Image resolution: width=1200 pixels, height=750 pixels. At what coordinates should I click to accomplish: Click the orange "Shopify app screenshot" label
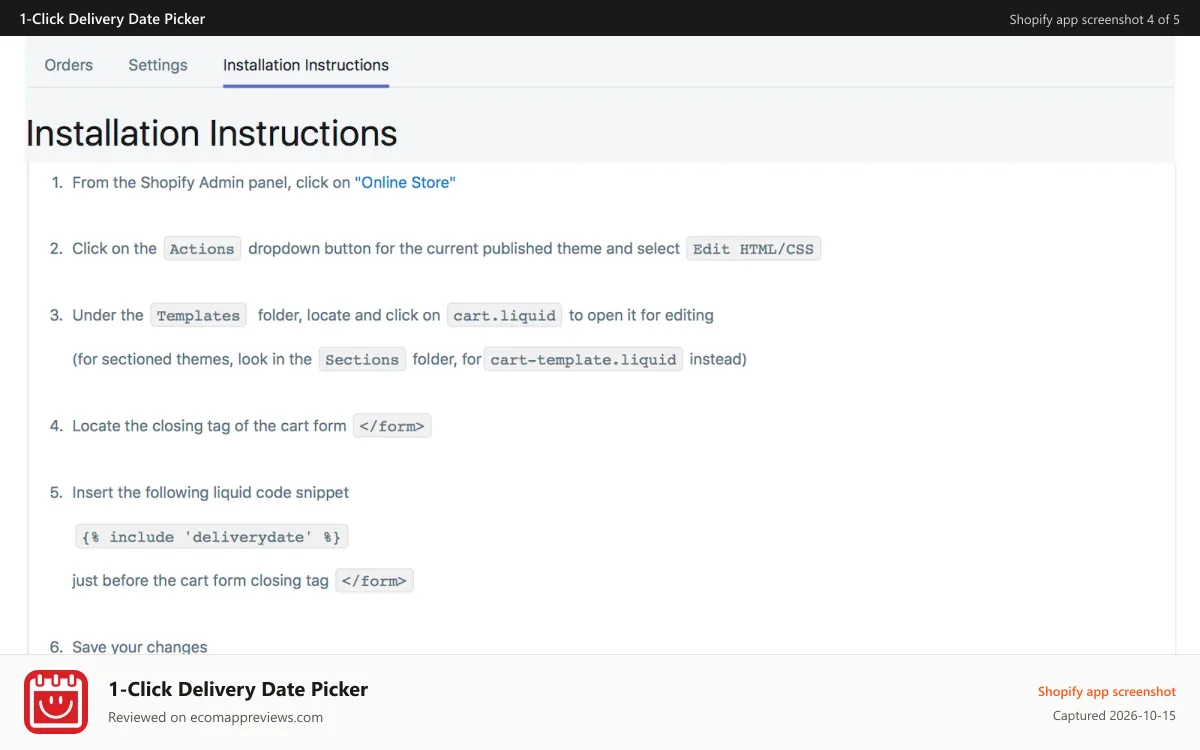(x=1107, y=691)
